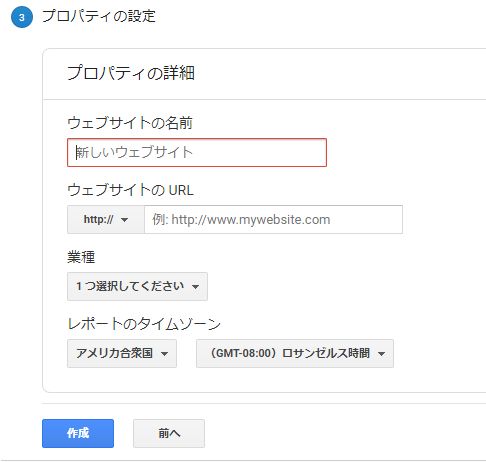Image resolution: width=486 pixels, height=462 pixels.
Task: Open the (GMT-08:00) ロサンゼルス時間 timezone dropdown
Action: [x=295, y=354]
